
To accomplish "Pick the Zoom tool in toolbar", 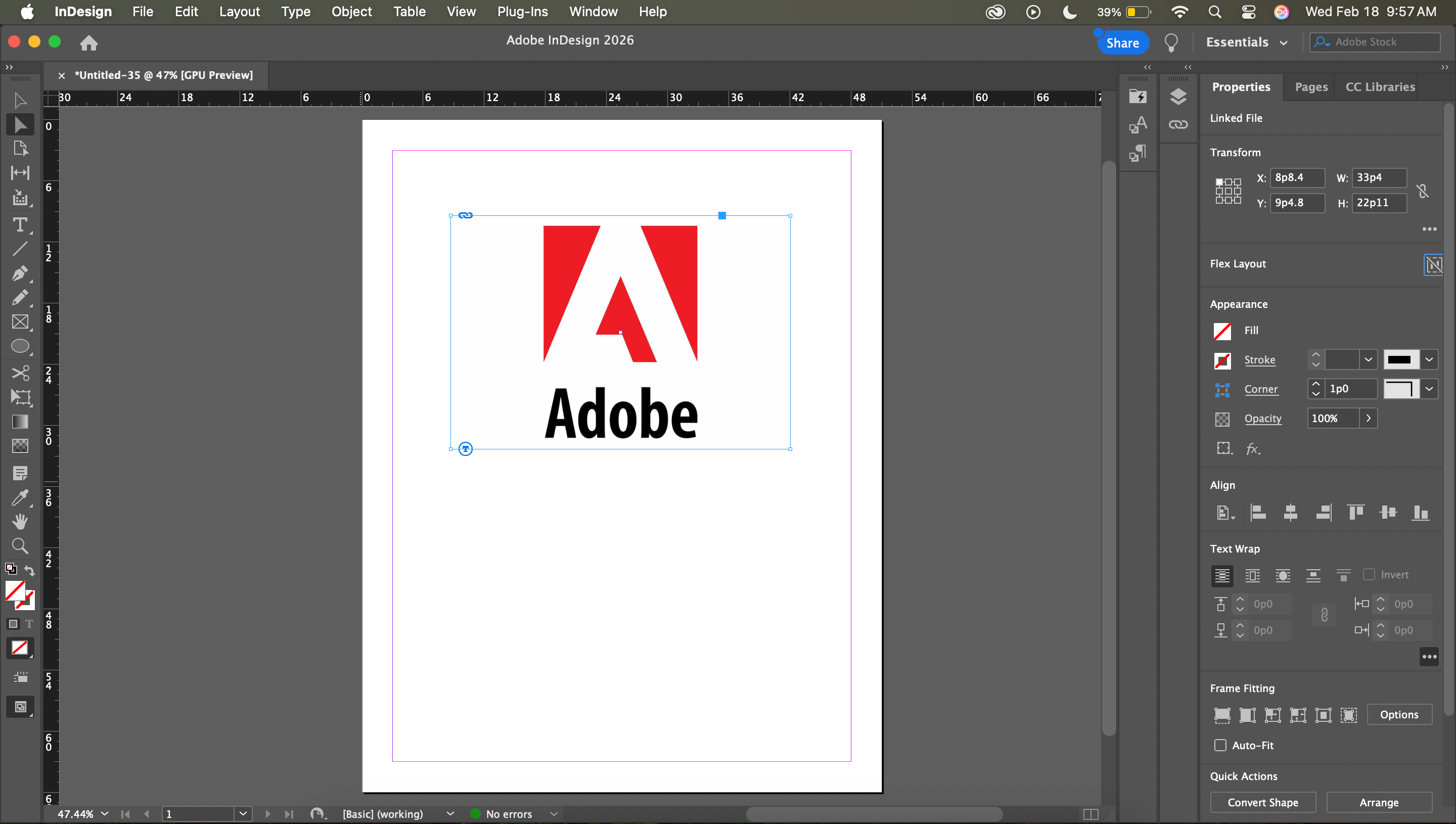I will 20,545.
